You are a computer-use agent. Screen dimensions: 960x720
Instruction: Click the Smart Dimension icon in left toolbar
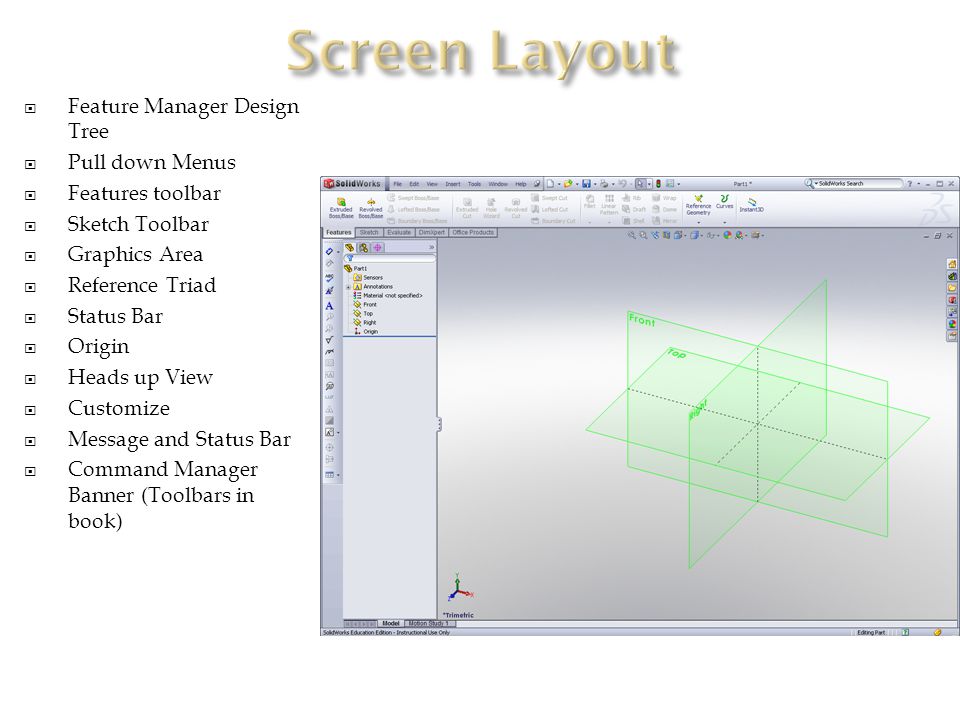click(x=329, y=252)
